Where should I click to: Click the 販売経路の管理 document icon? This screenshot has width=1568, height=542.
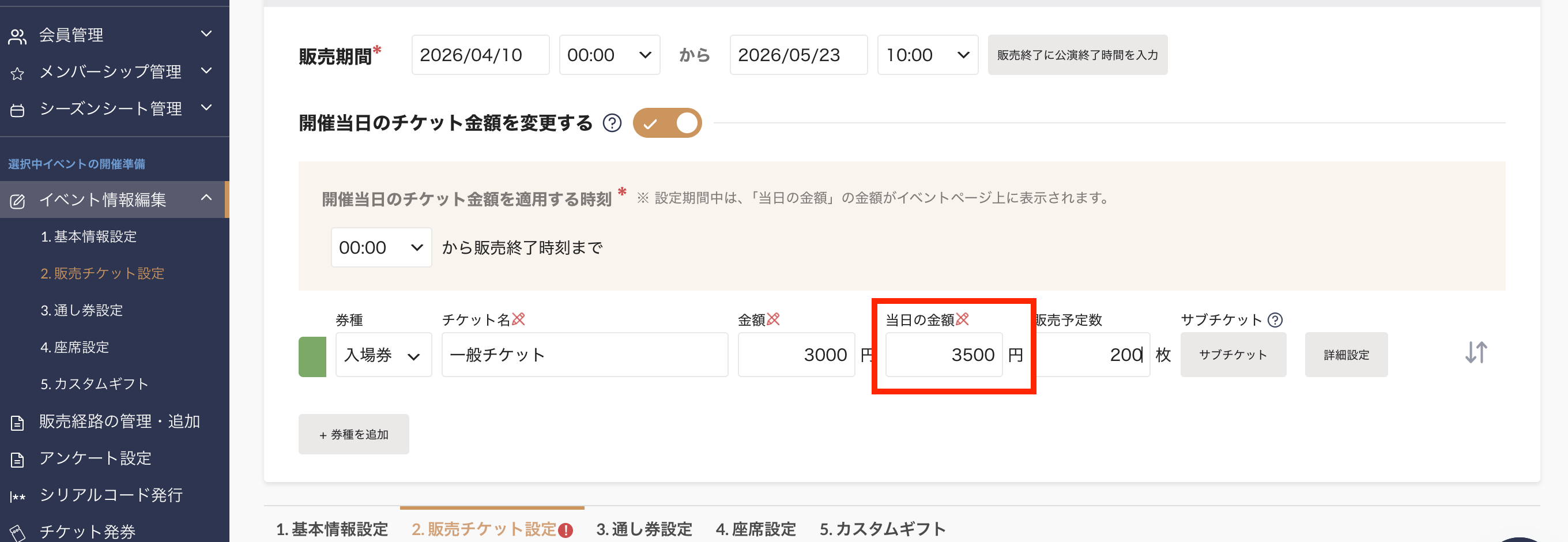pyautogui.click(x=17, y=423)
